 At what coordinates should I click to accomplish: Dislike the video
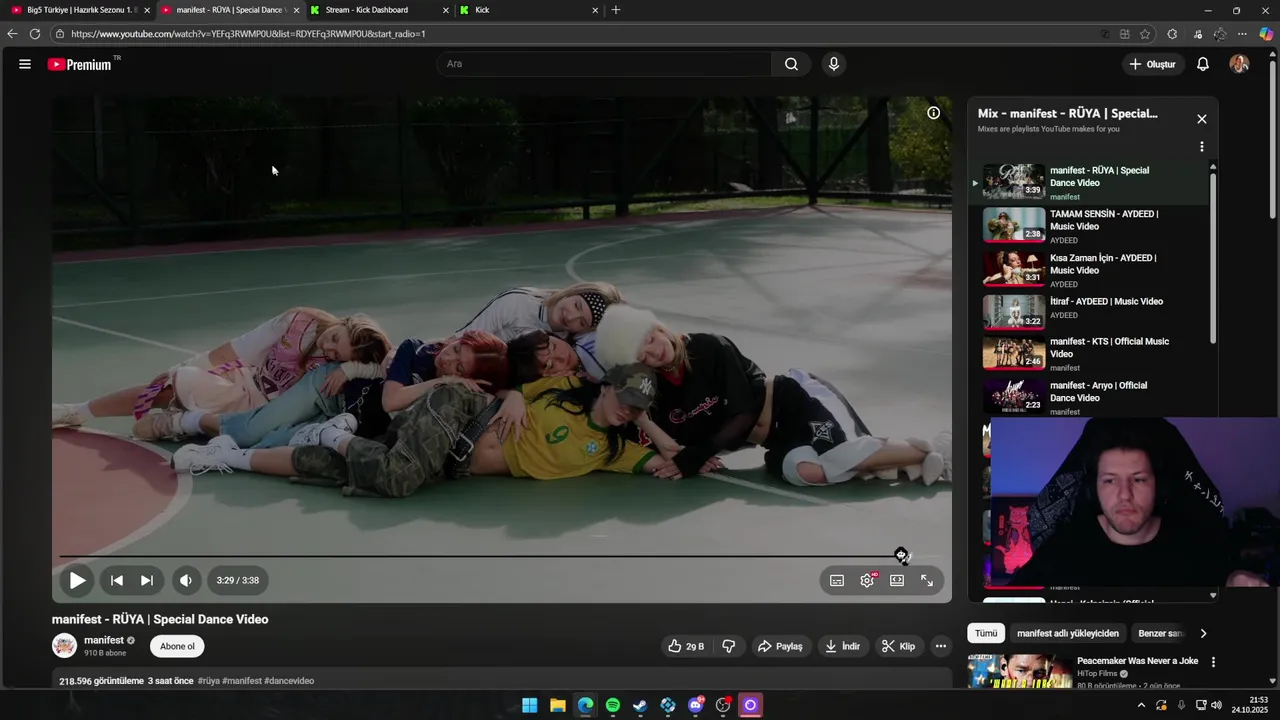[729, 646]
